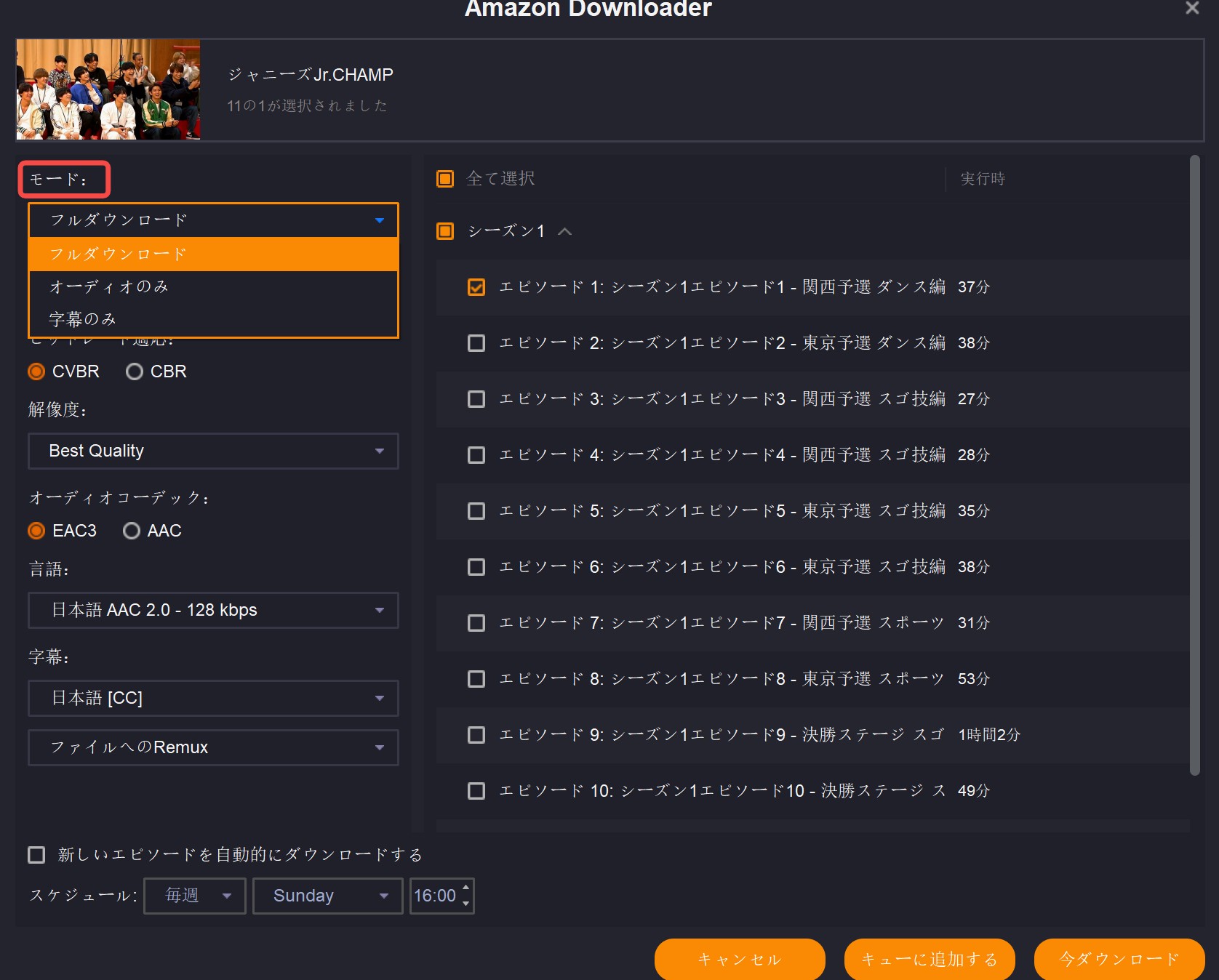
Task: Open the モード dropdown showing フルダウンロード
Action: tap(213, 220)
